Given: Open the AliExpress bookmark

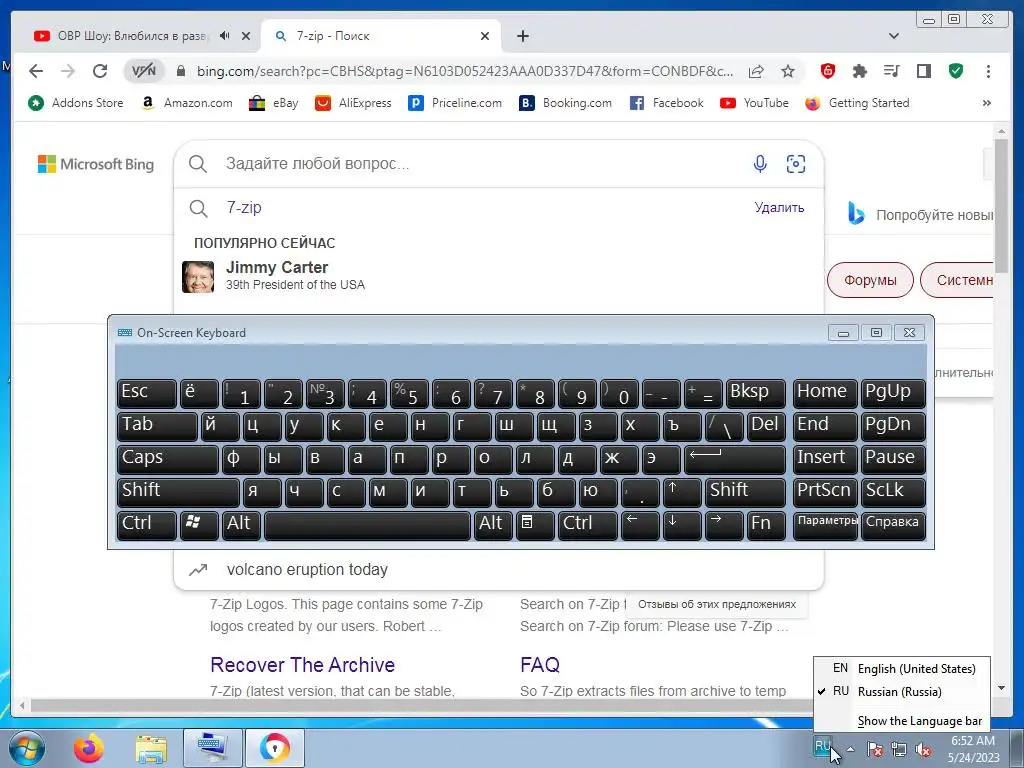Looking at the screenshot, I should pos(353,103).
